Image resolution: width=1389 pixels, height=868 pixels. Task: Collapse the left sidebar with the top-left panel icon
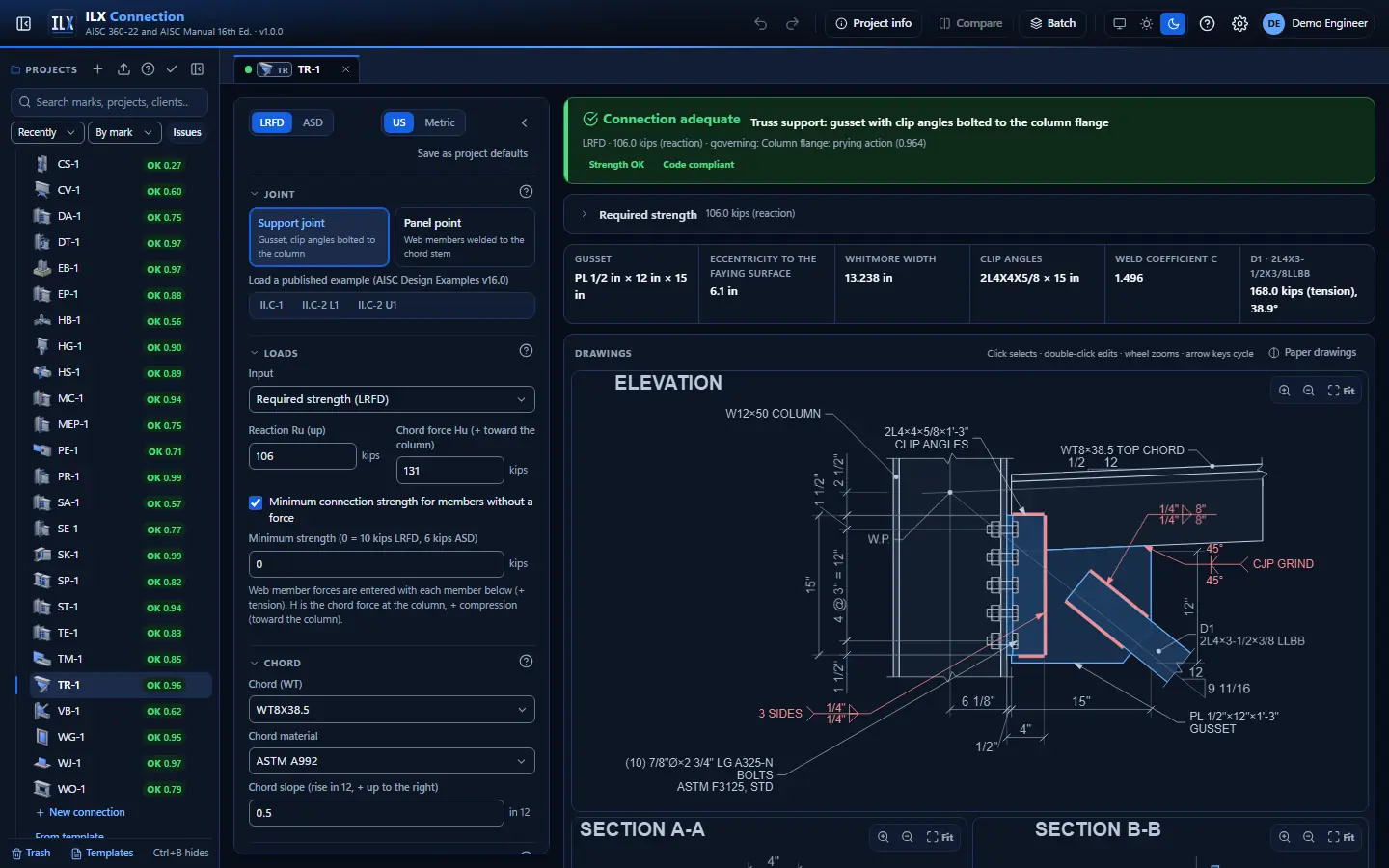[24, 23]
